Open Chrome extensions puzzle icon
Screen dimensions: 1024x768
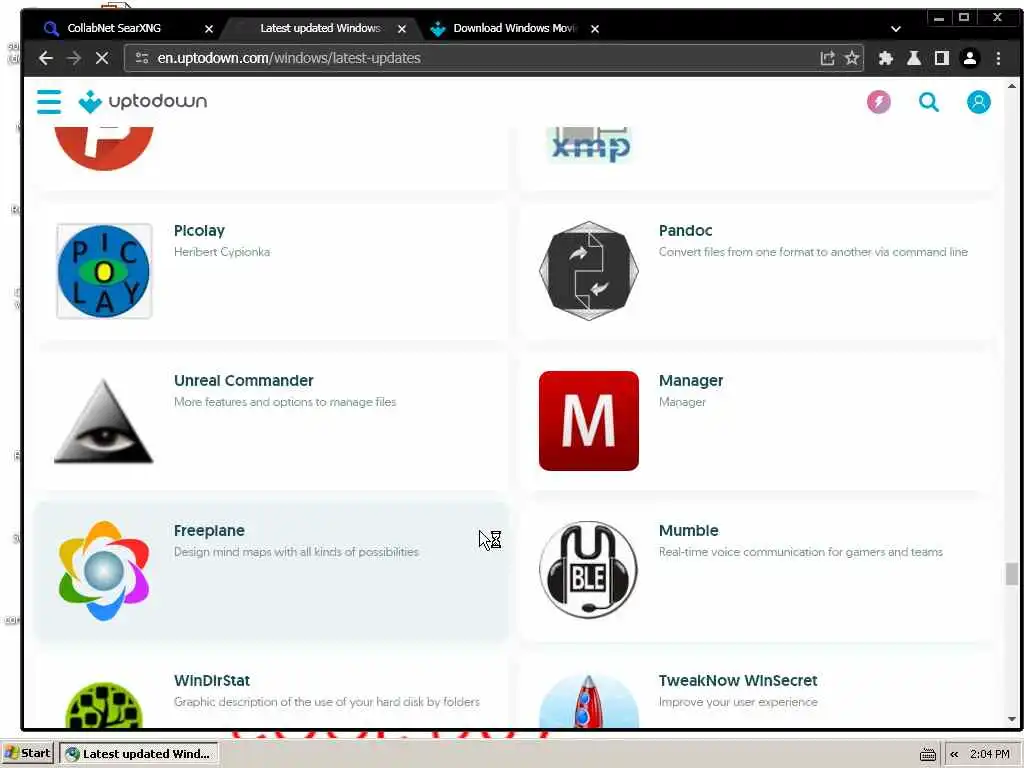[886, 58]
